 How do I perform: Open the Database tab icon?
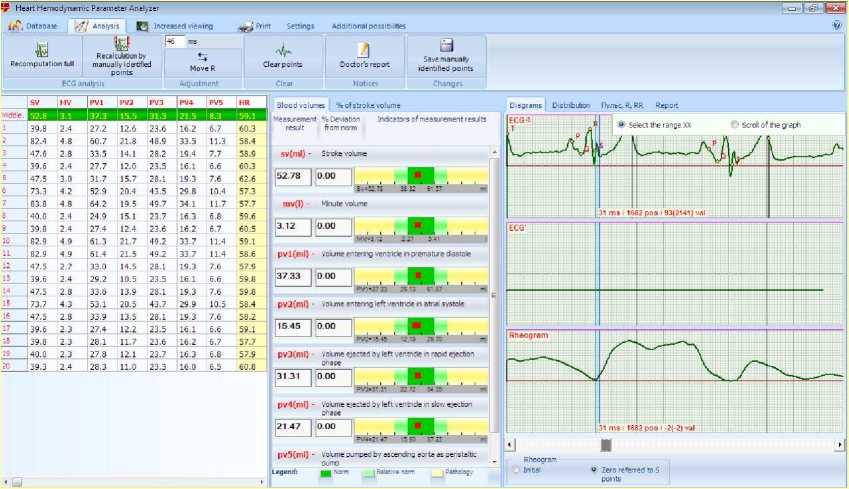pos(16,25)
